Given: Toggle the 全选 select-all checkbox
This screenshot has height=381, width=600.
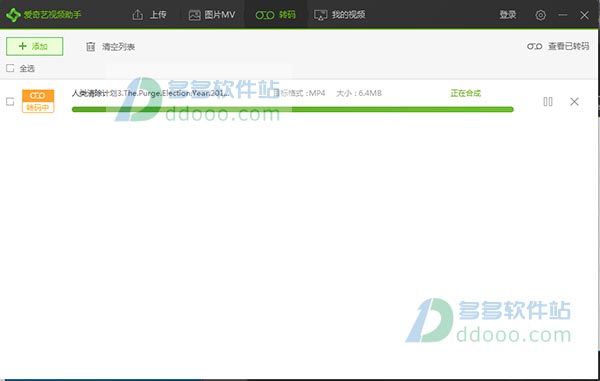Looking at the screenshot, I should 10,68.
